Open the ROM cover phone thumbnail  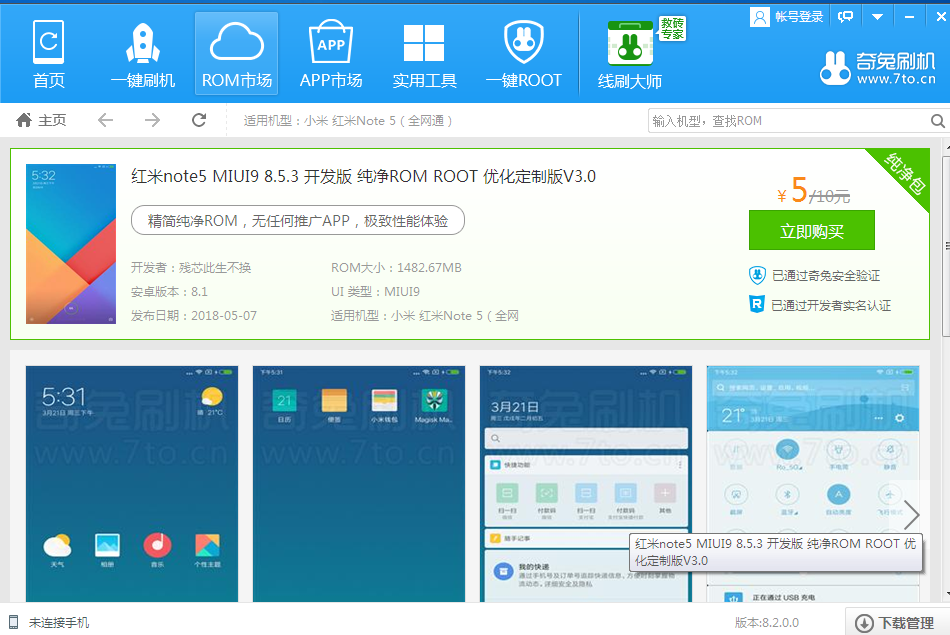click(x=71, y=244)
